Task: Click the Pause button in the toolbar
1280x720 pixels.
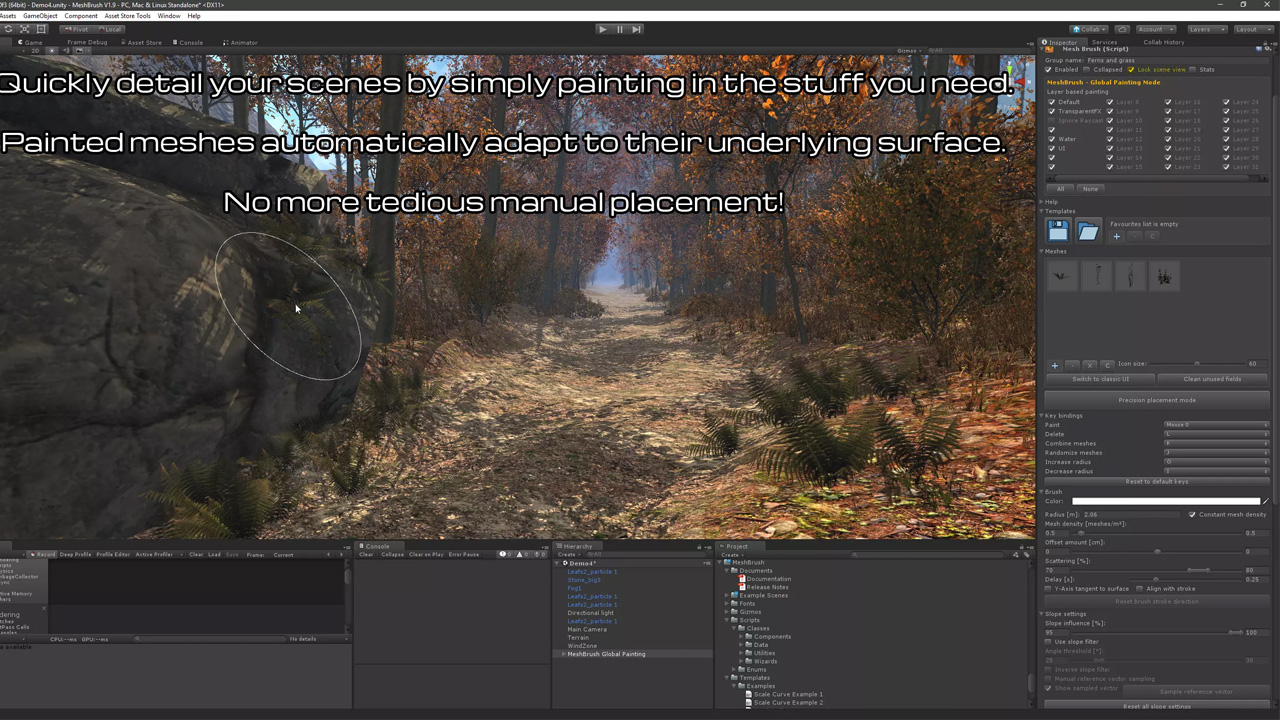Action: tap(619, 29)
